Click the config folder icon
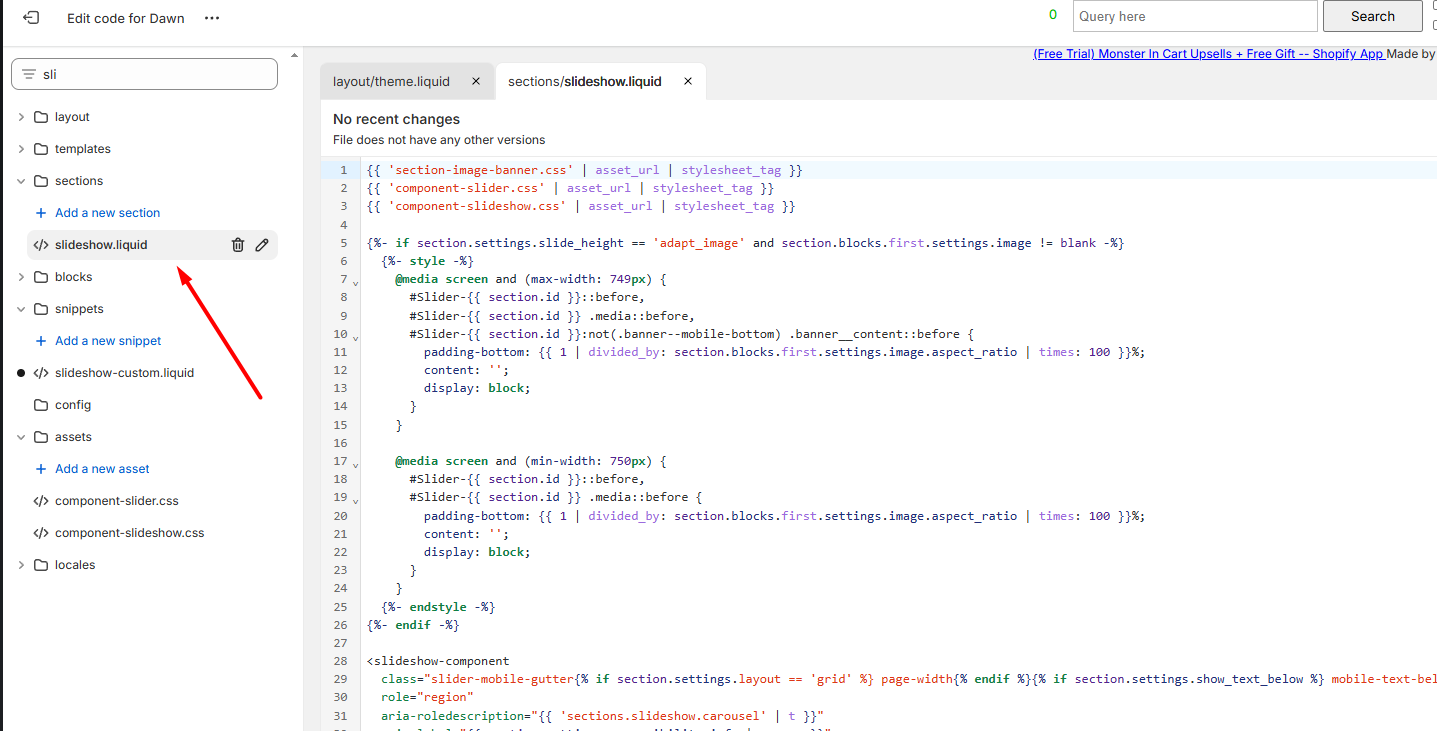 coord(41,405)
